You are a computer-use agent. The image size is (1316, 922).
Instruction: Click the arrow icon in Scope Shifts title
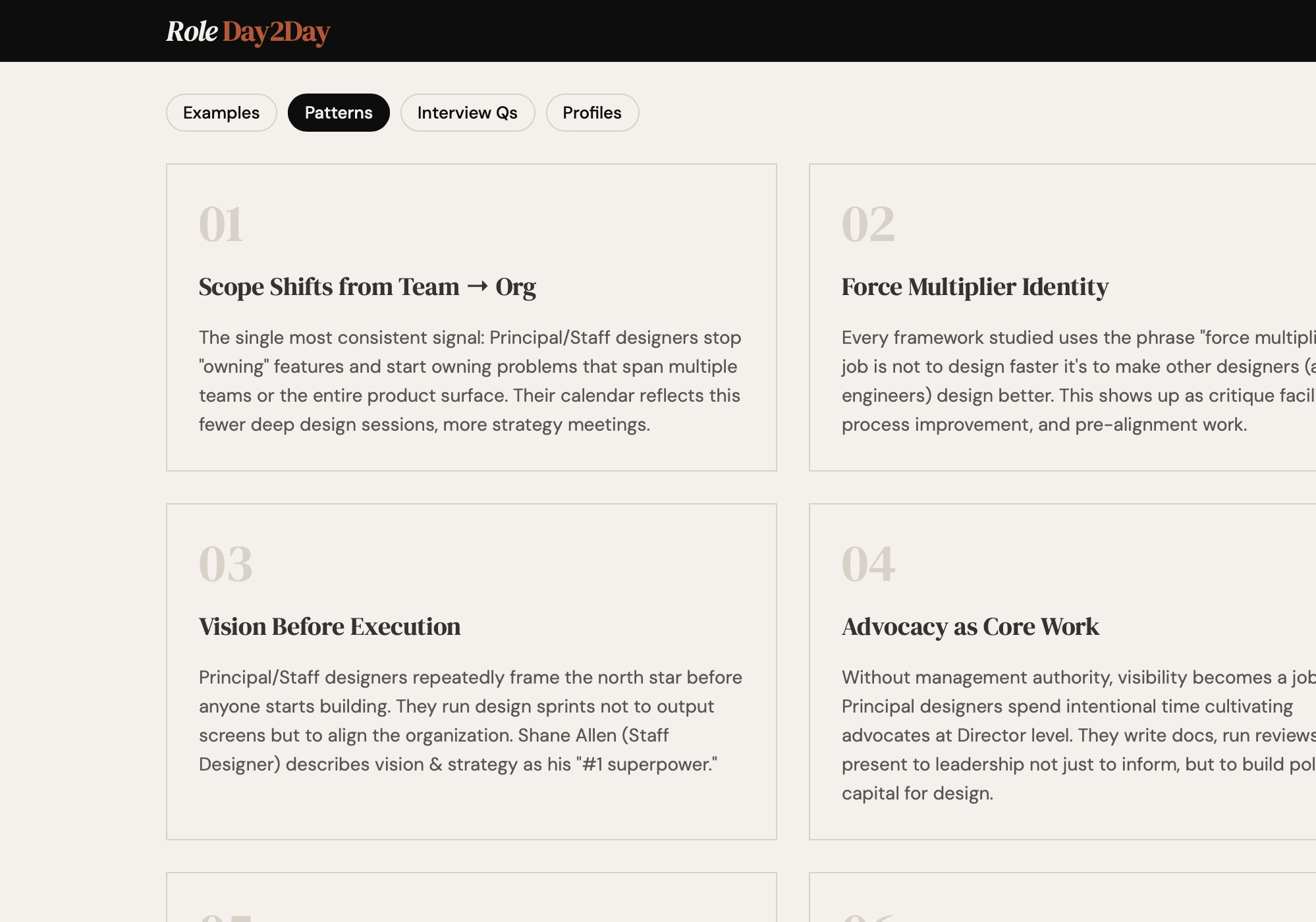pyautogui.click(x=478, y=286)
